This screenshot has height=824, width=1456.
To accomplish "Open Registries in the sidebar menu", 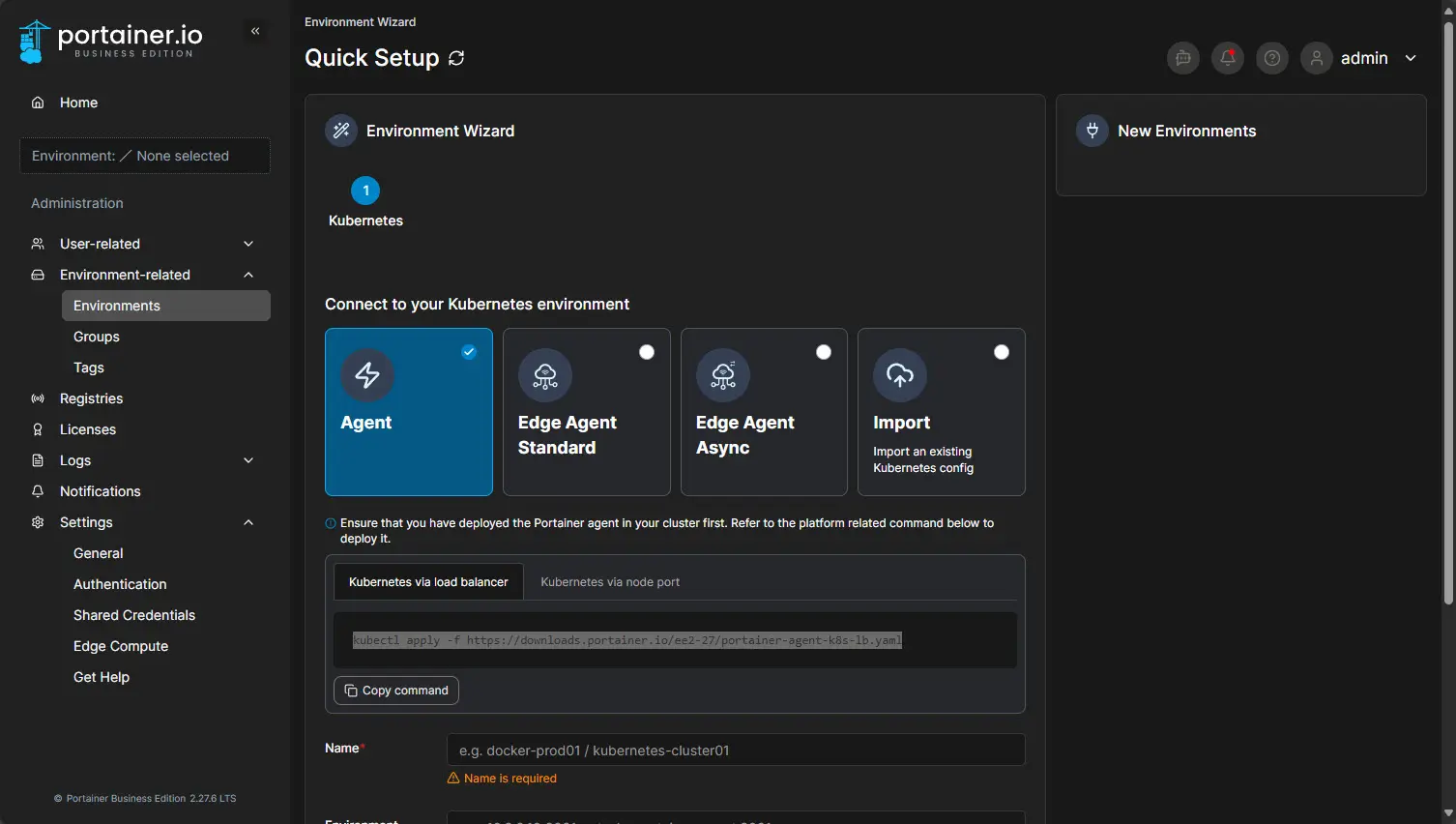I will (x=91, y=398).
